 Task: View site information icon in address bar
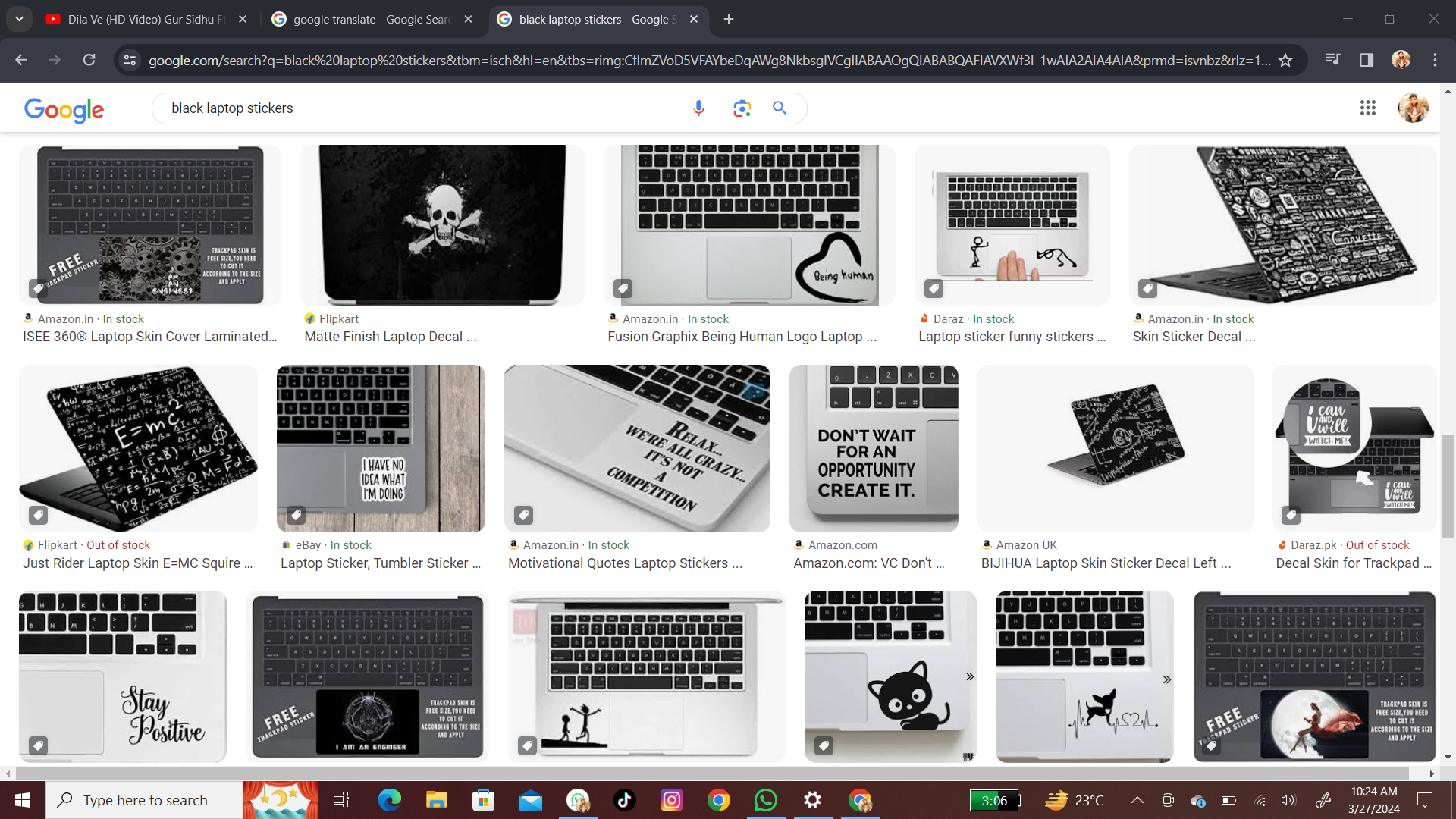coord(130,60)
